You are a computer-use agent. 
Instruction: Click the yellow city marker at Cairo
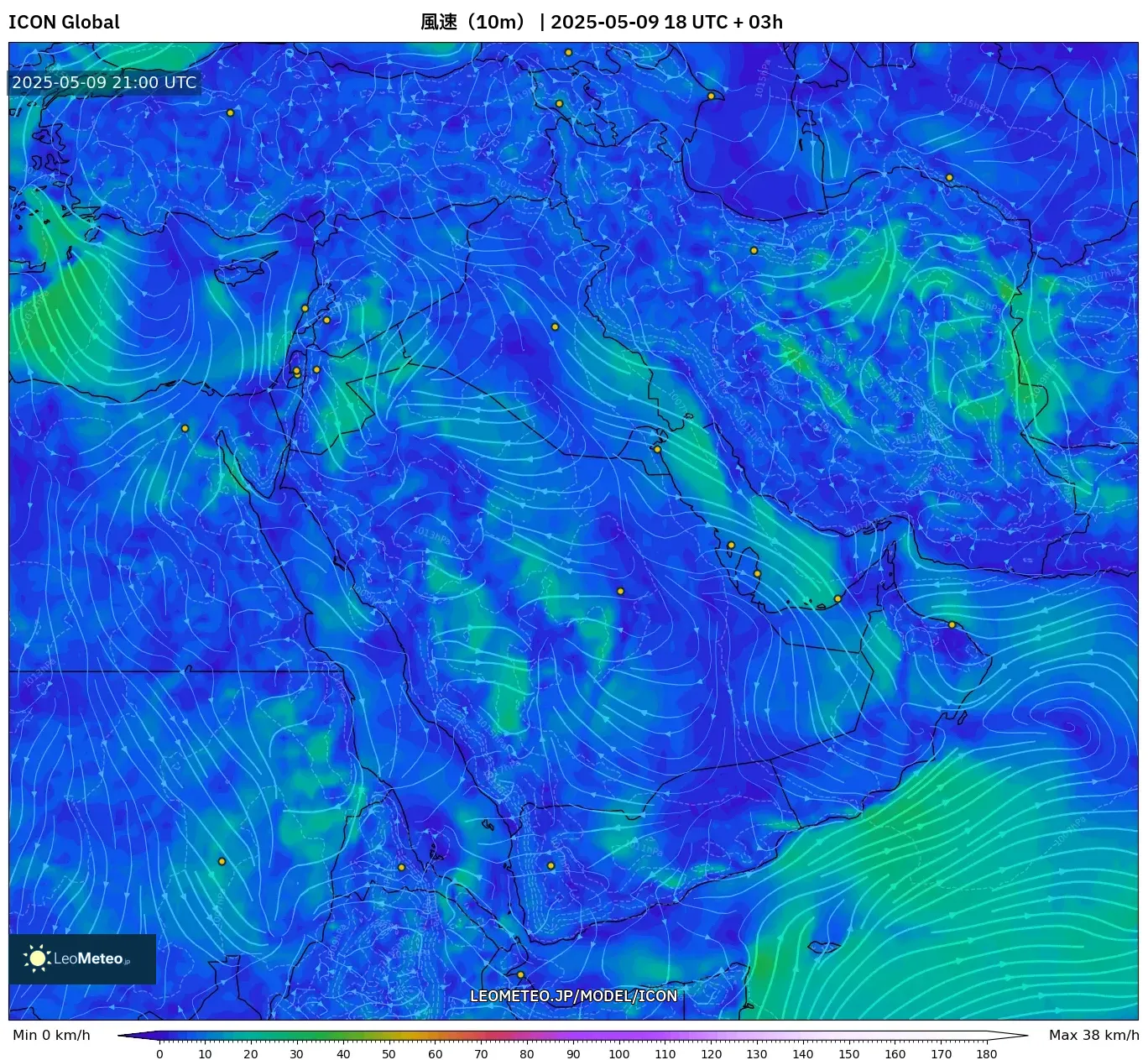point(185,428)
